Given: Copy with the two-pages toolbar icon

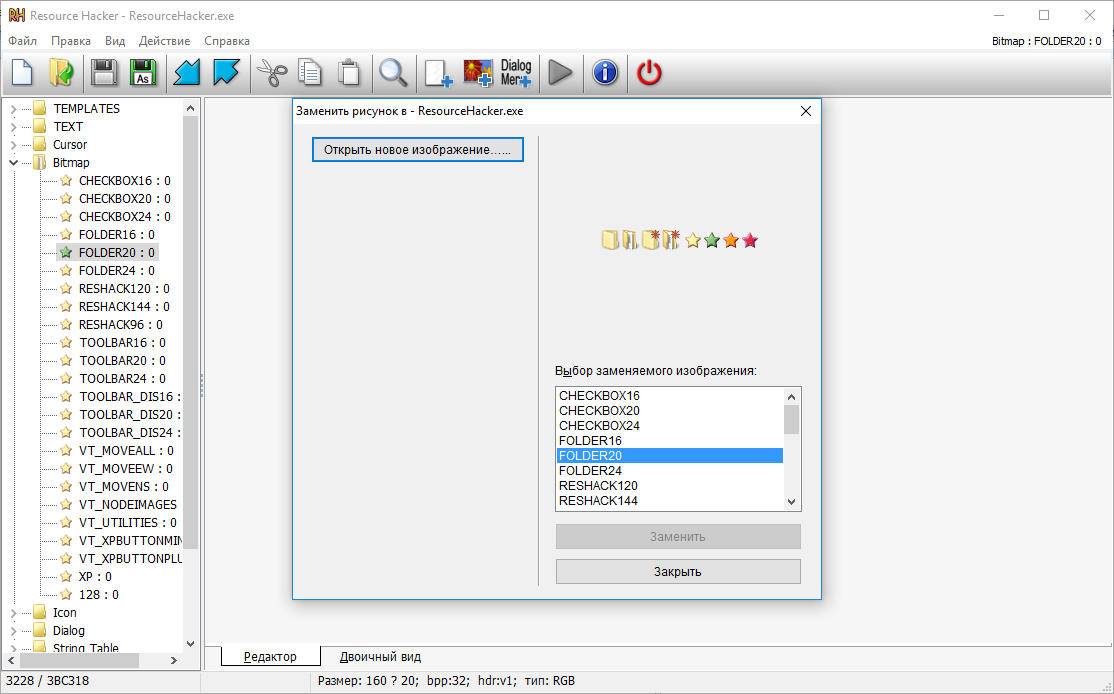Looking at the screenshot, I should click(310, 72).
